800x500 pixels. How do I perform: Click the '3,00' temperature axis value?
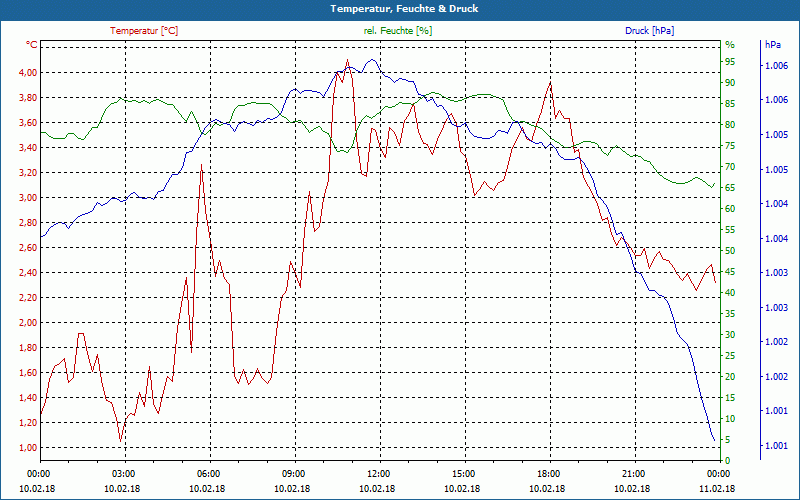pos(29,197)
